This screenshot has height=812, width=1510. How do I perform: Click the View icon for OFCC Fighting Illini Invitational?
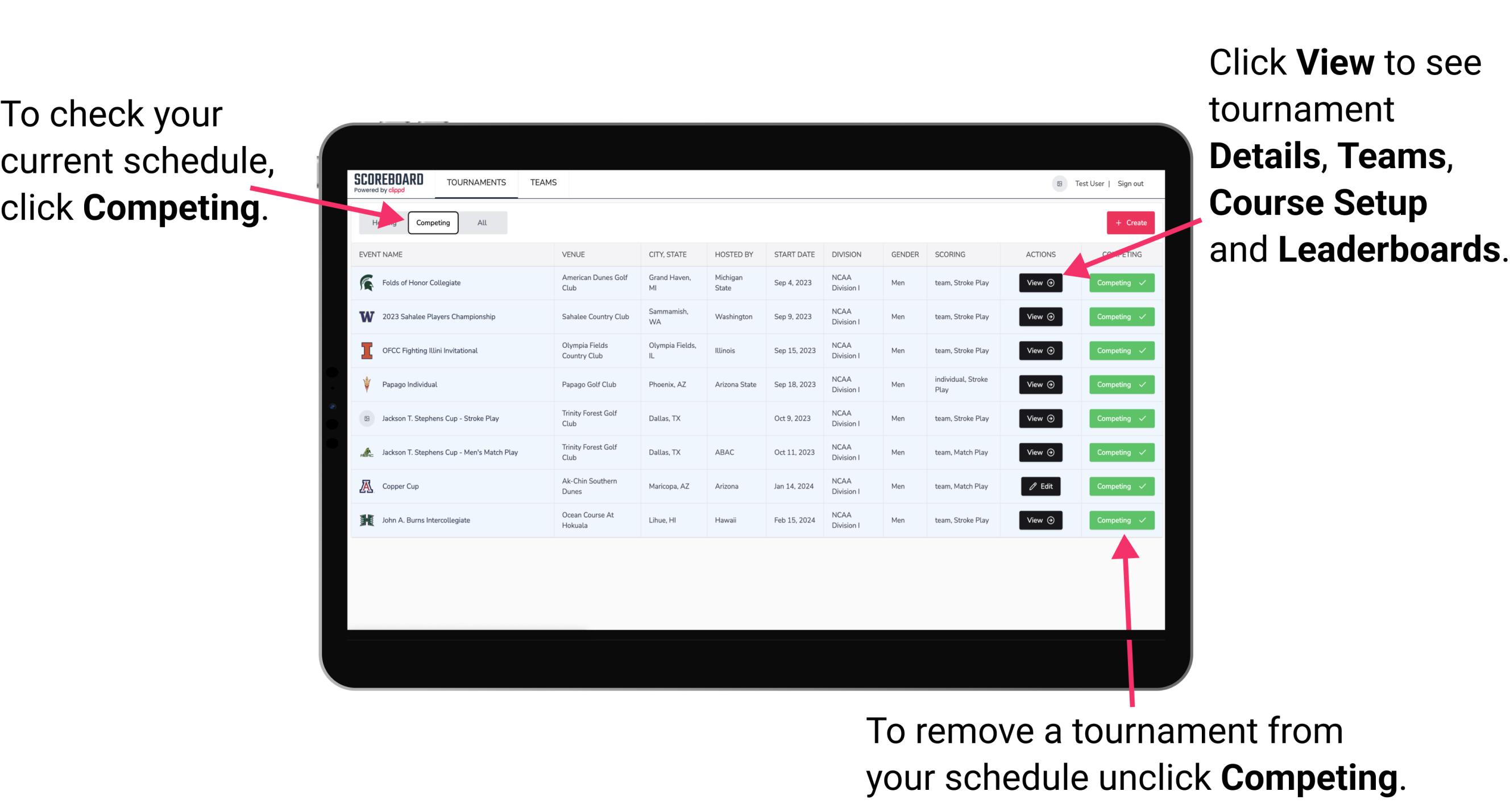(x=1040, y=351)
